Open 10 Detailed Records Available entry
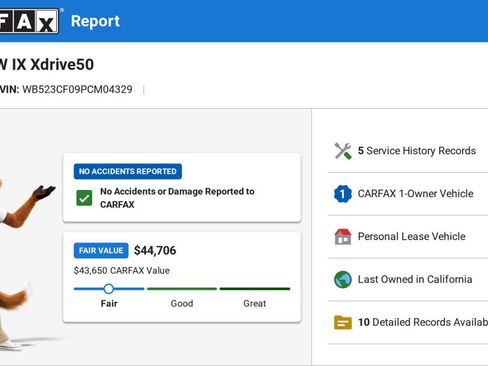This screenshot has height=366, width=488. [x=408, y=322]
